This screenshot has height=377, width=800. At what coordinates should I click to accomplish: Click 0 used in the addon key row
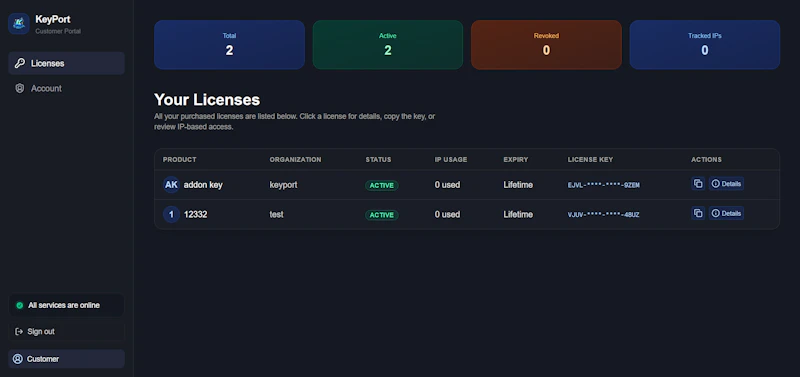coord(447,185)
